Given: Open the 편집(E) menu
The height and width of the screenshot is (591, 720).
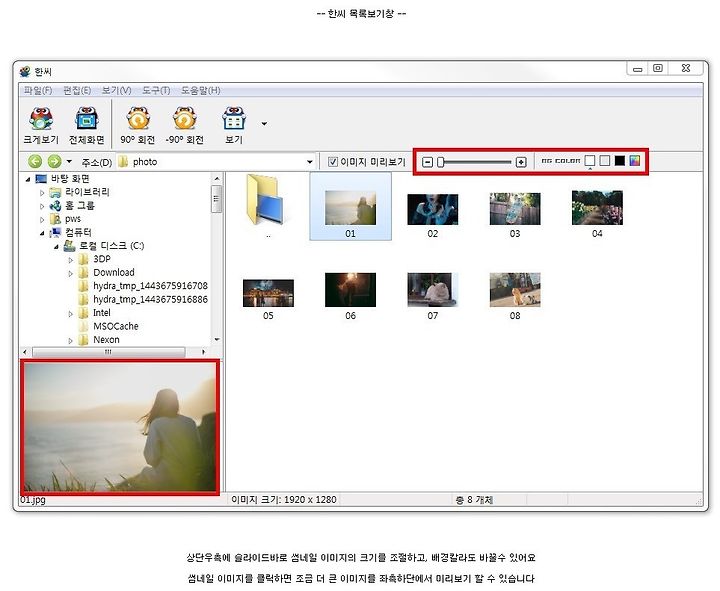Looking at the screenshot, I should pyautogui.click(x=77, y=90).
